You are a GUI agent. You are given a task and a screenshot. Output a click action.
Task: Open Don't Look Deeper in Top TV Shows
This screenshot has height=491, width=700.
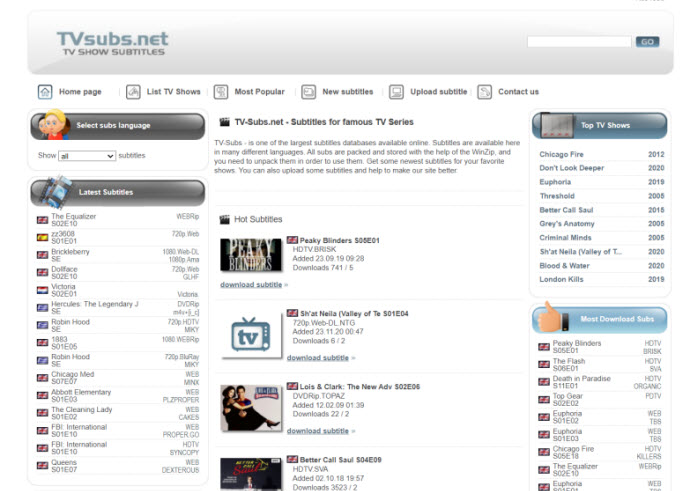[x=571, y=168]
